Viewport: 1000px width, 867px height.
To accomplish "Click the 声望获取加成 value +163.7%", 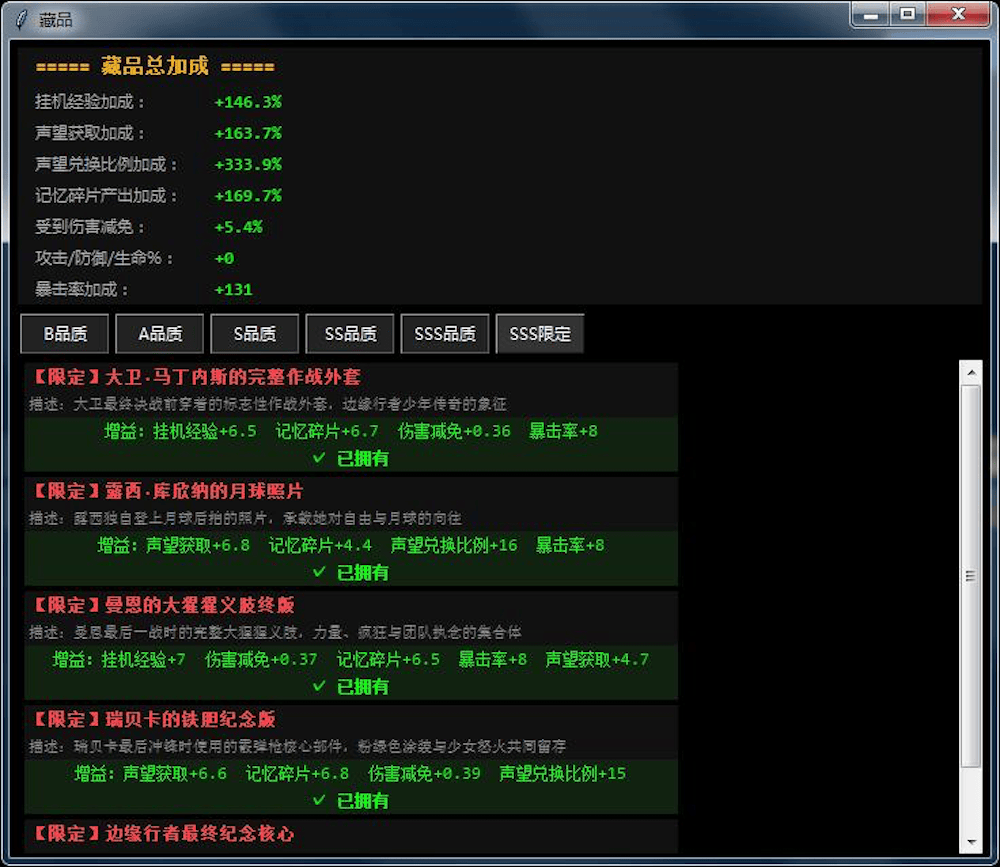I will [x=248, y=133].
